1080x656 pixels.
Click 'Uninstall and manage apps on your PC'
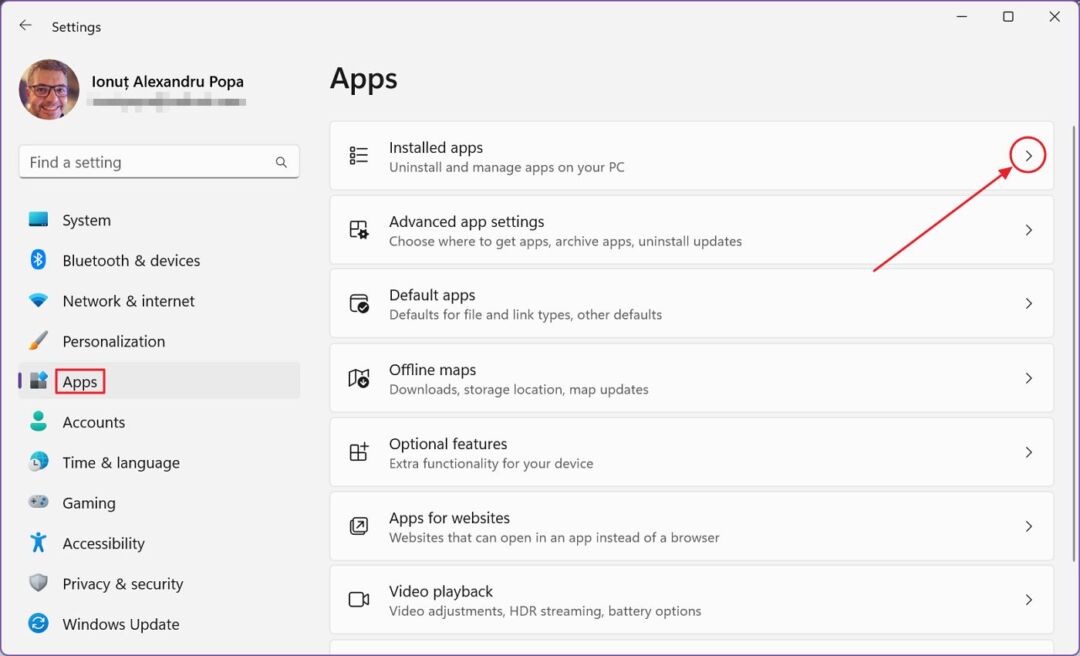click(x=506, y=167)
